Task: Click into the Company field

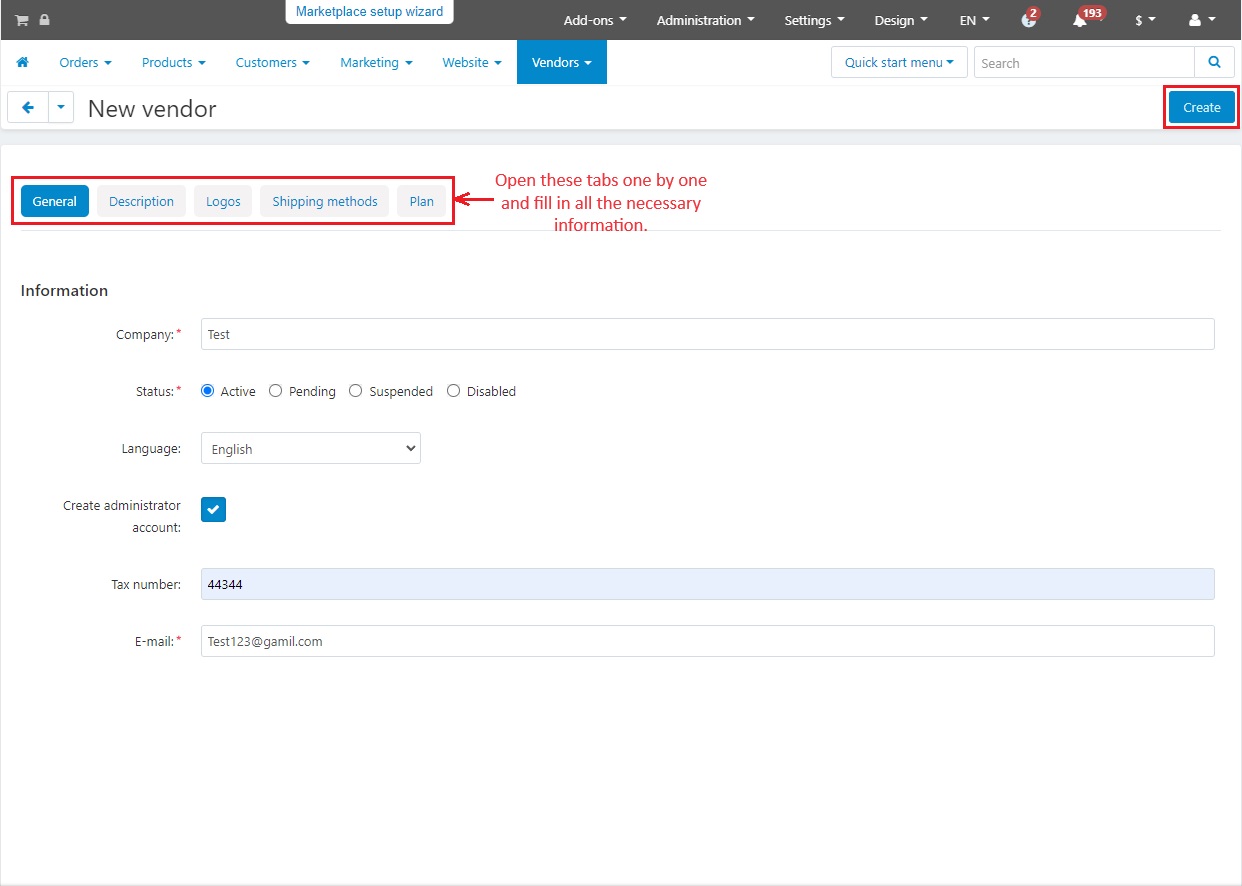Action: [x=708, y=334]
